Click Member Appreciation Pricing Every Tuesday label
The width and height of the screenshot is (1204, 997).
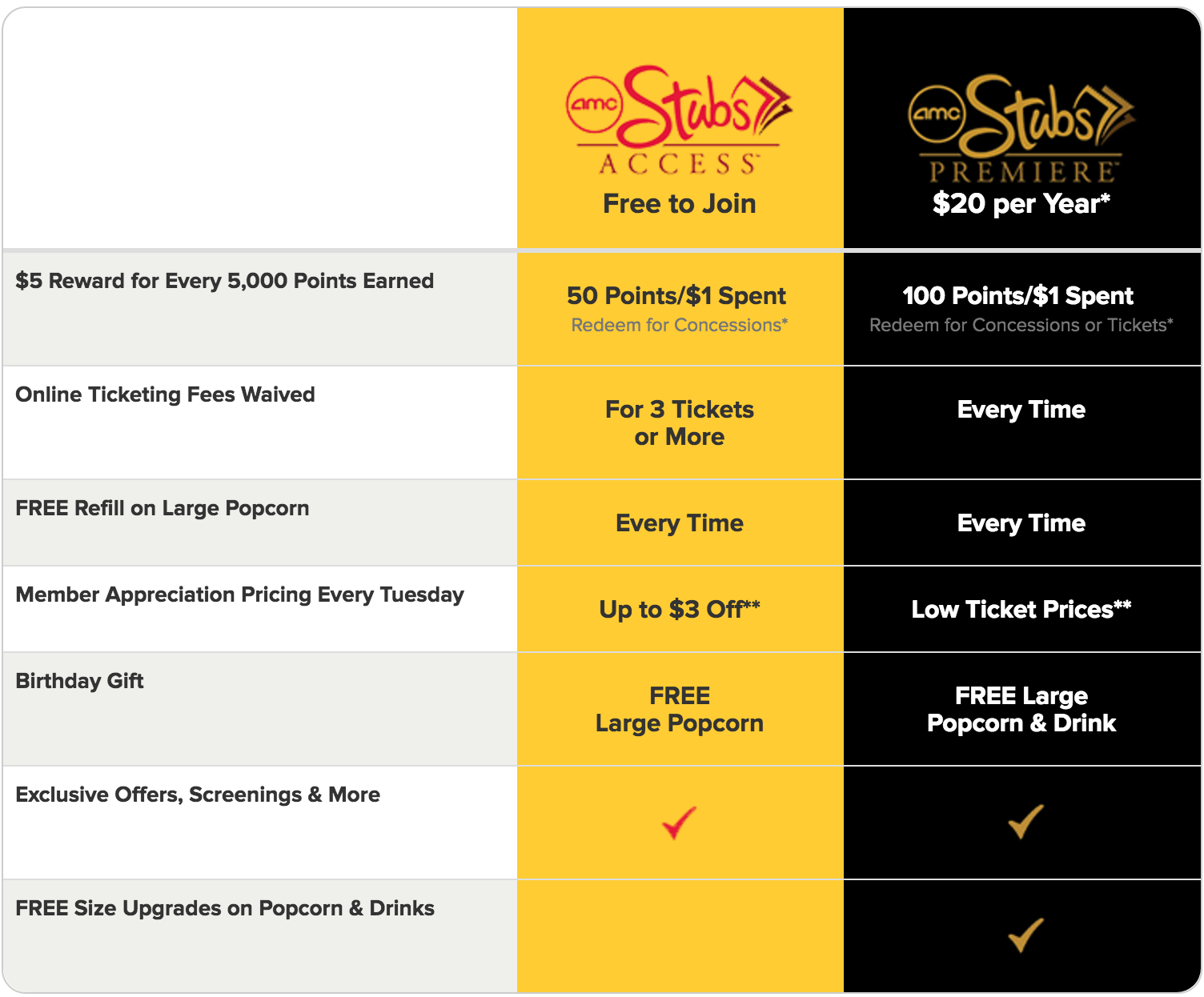(x=240, y=595)
